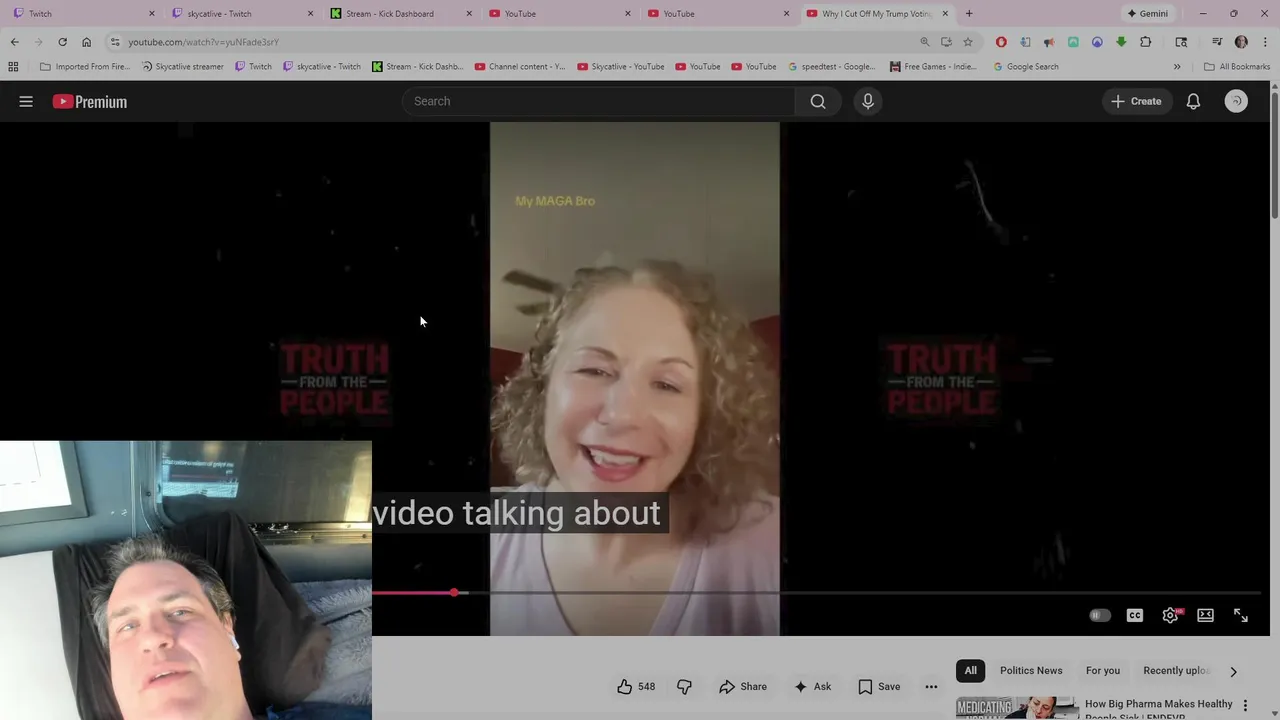Image resolution: width=1280 pixels, height=720 pixels.
Task: Start voice search with the microphone
Action: pos(868,101)
